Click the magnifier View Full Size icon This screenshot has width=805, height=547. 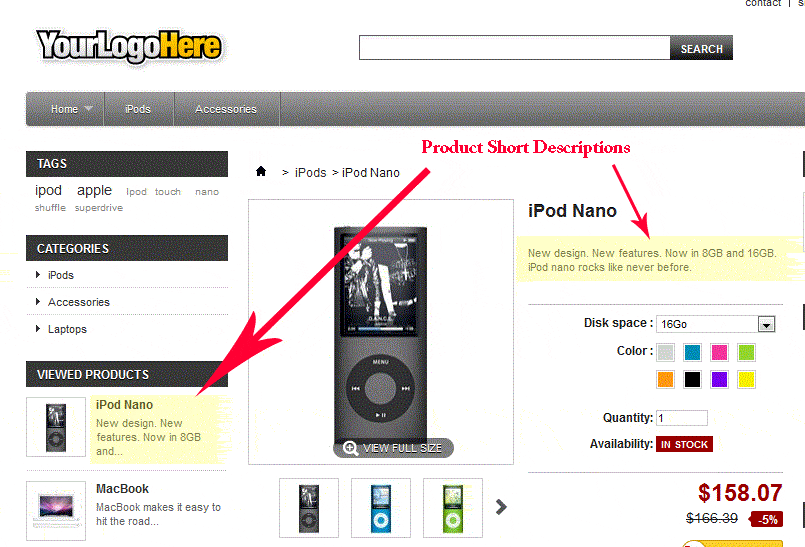pyautogui.click(x=351, y=448)
